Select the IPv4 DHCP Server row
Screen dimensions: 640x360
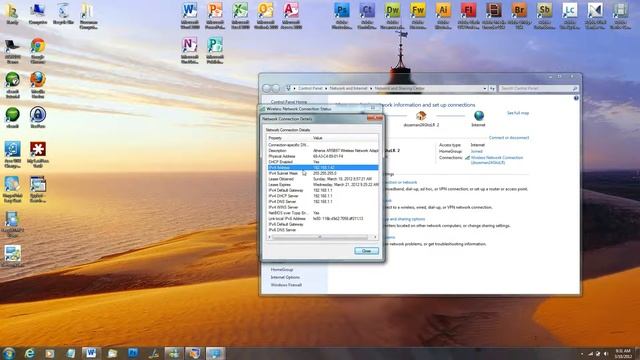(x=322, y=196)
